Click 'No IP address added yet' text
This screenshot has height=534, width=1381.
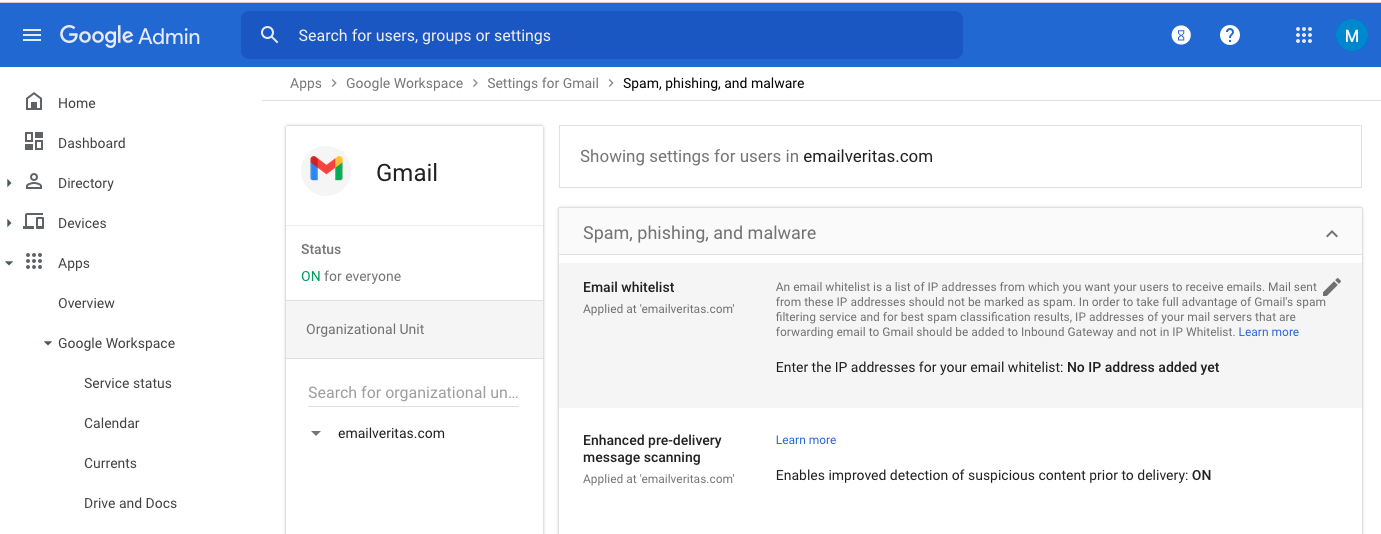pyautogui.click(x=1143, y=367)
